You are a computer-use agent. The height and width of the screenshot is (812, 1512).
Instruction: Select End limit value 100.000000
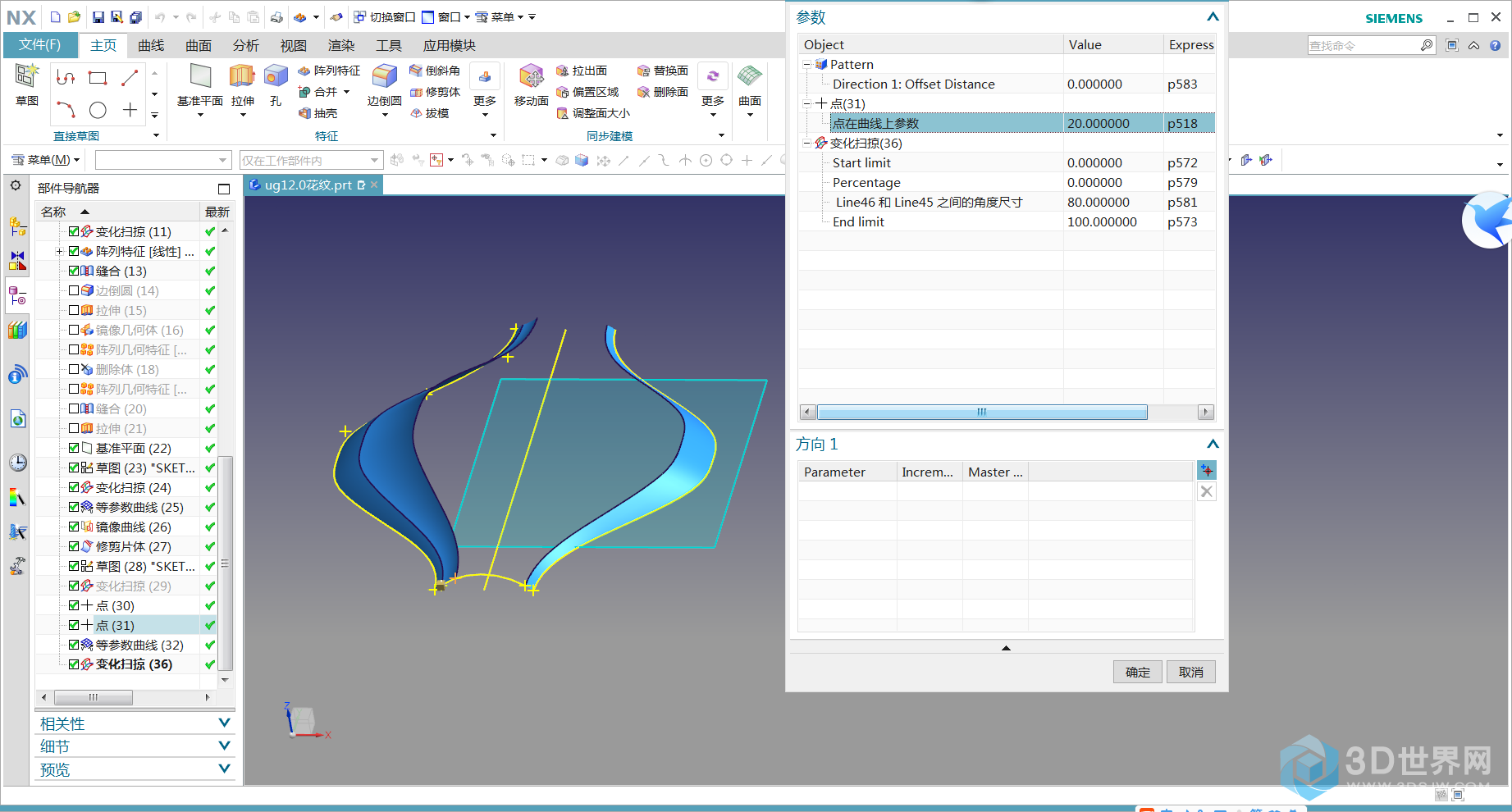coord(1102,221)
